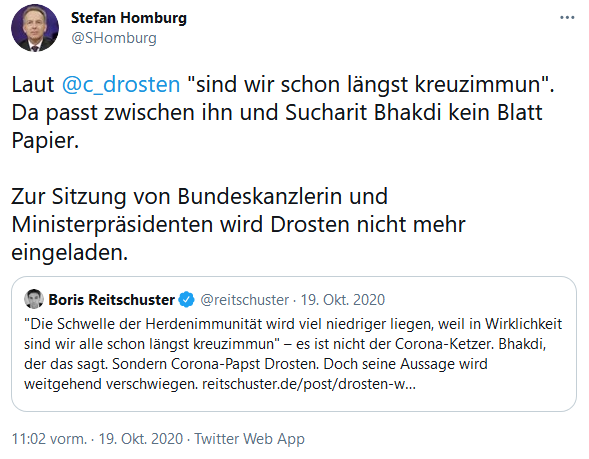Open the Stefan Homburg display name
The height and width of the screenshot is (459, 589).
pos(129,18)
